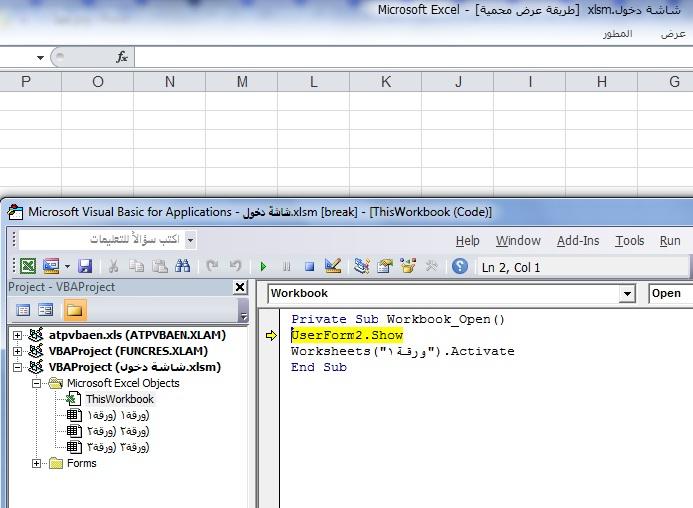Open the Tools menu

coord(630,241)
